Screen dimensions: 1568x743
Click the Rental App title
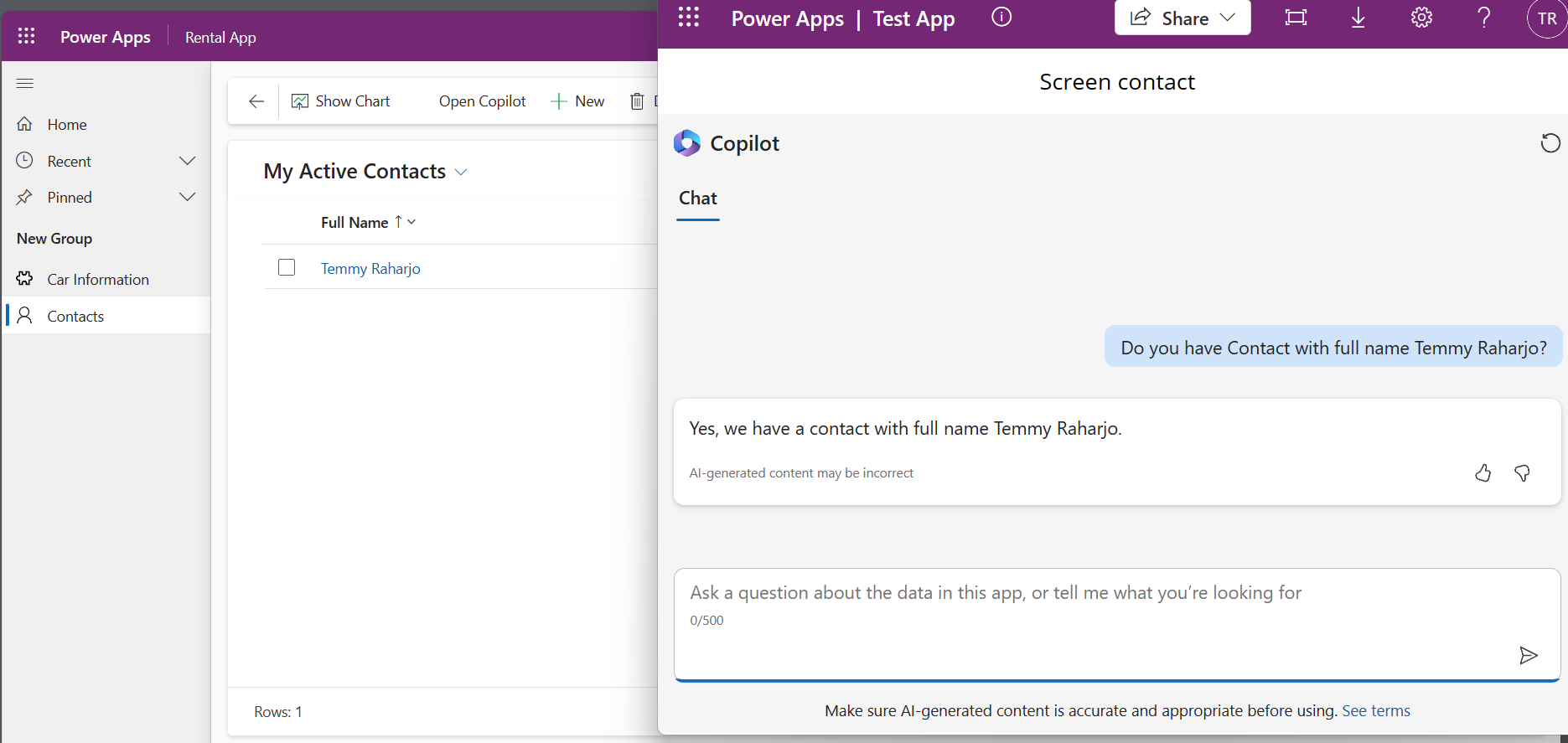click(x=220, y=38)
